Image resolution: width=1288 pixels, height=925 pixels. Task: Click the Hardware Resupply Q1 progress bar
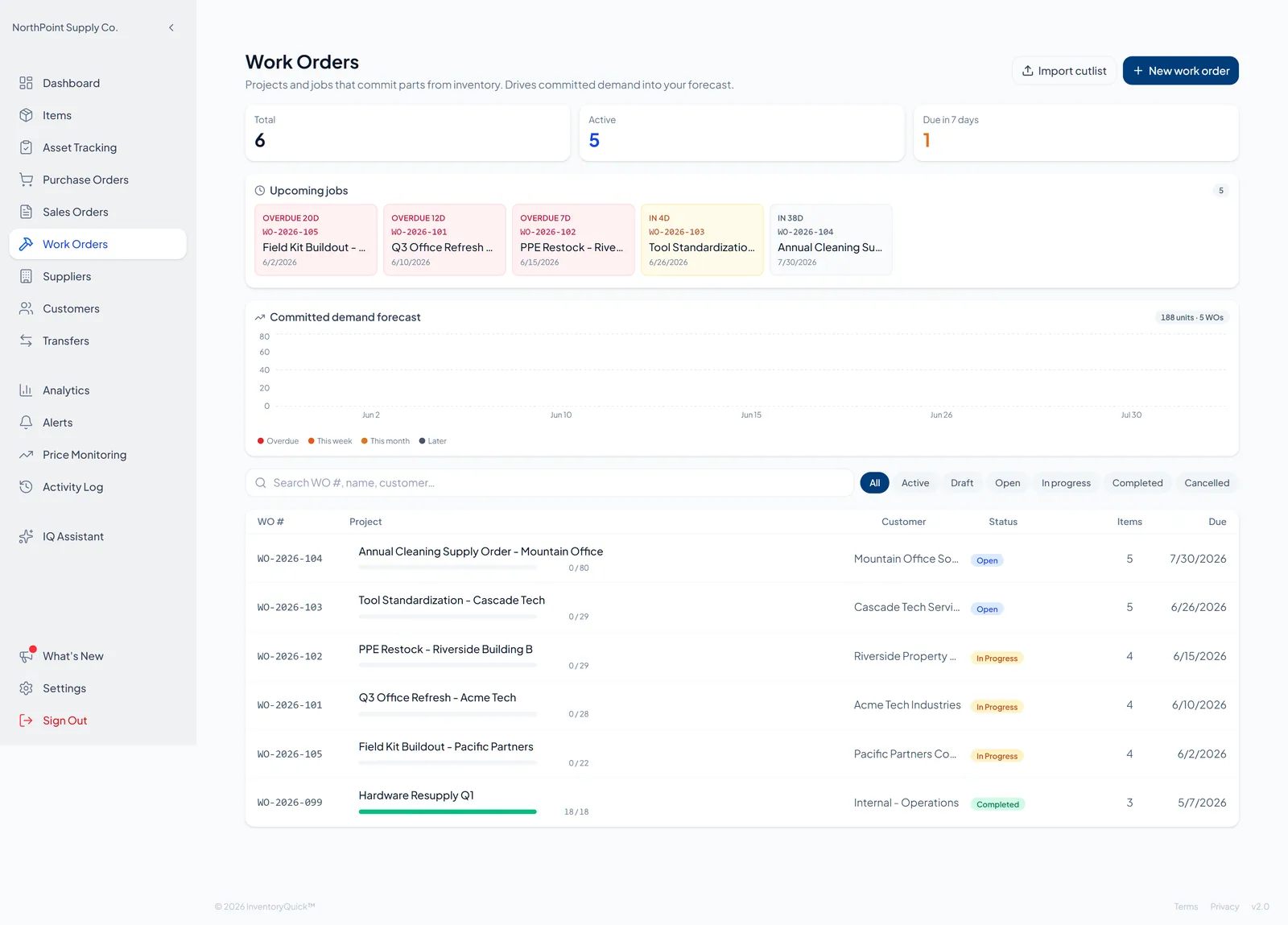[x=448, y=811]
